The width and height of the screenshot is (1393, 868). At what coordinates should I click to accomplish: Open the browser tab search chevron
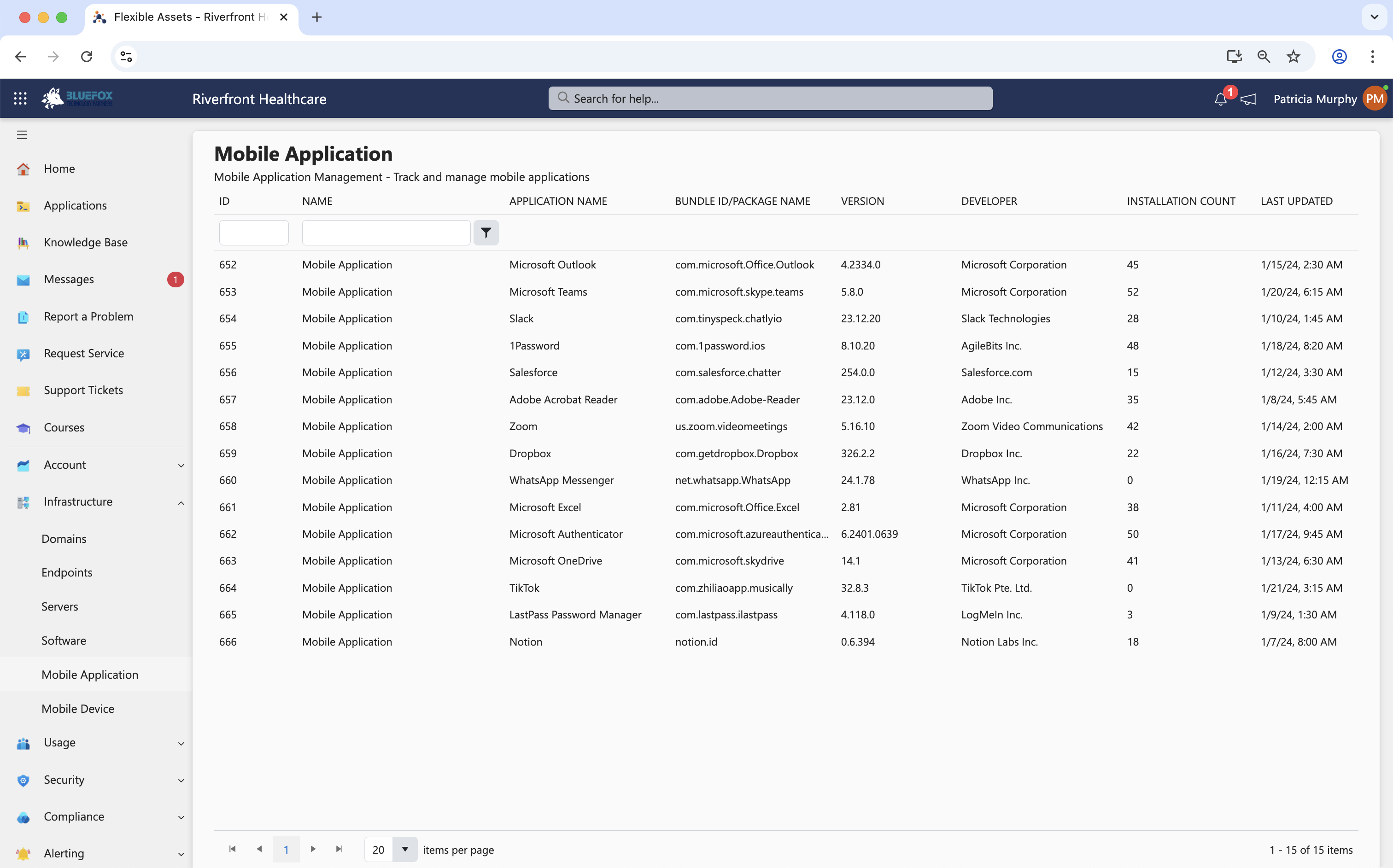[1374, 17]
